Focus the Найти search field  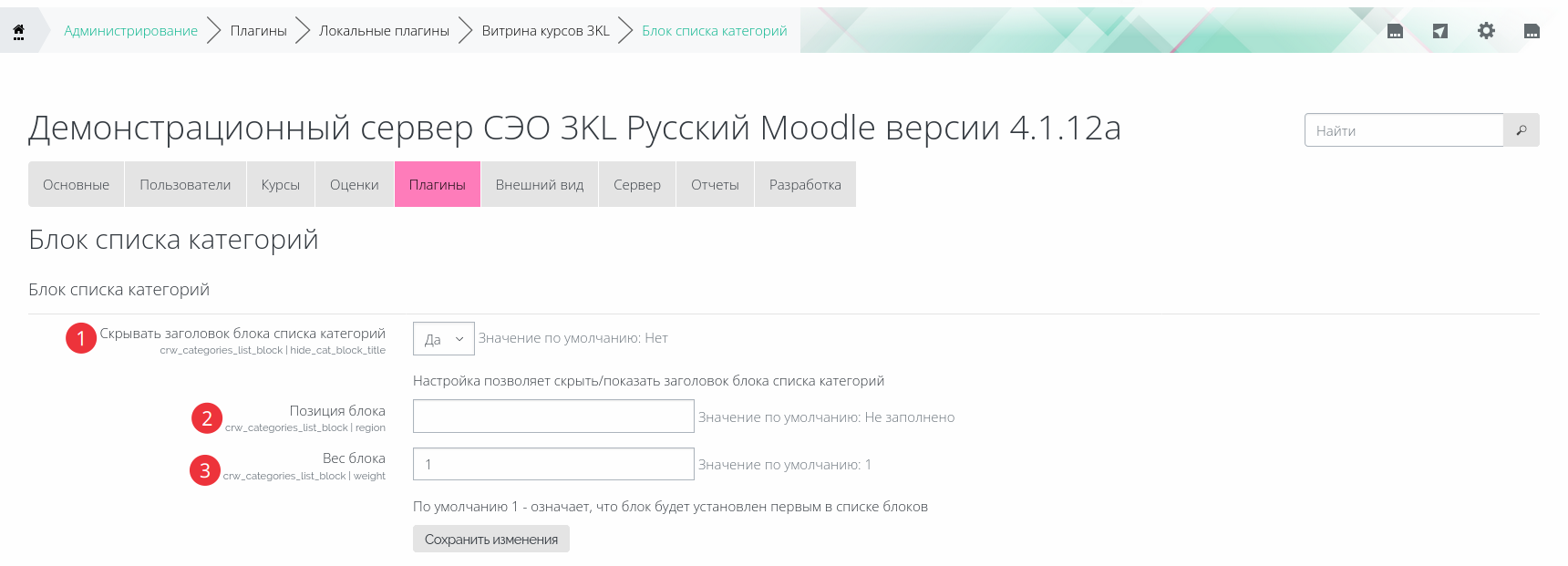coord(1404,130)
